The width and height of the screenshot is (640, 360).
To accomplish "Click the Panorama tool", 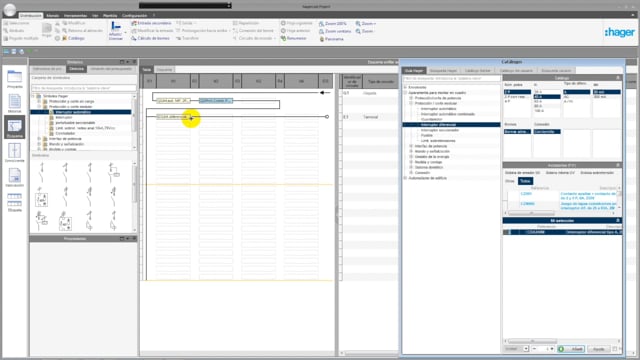I will point(331,39).
